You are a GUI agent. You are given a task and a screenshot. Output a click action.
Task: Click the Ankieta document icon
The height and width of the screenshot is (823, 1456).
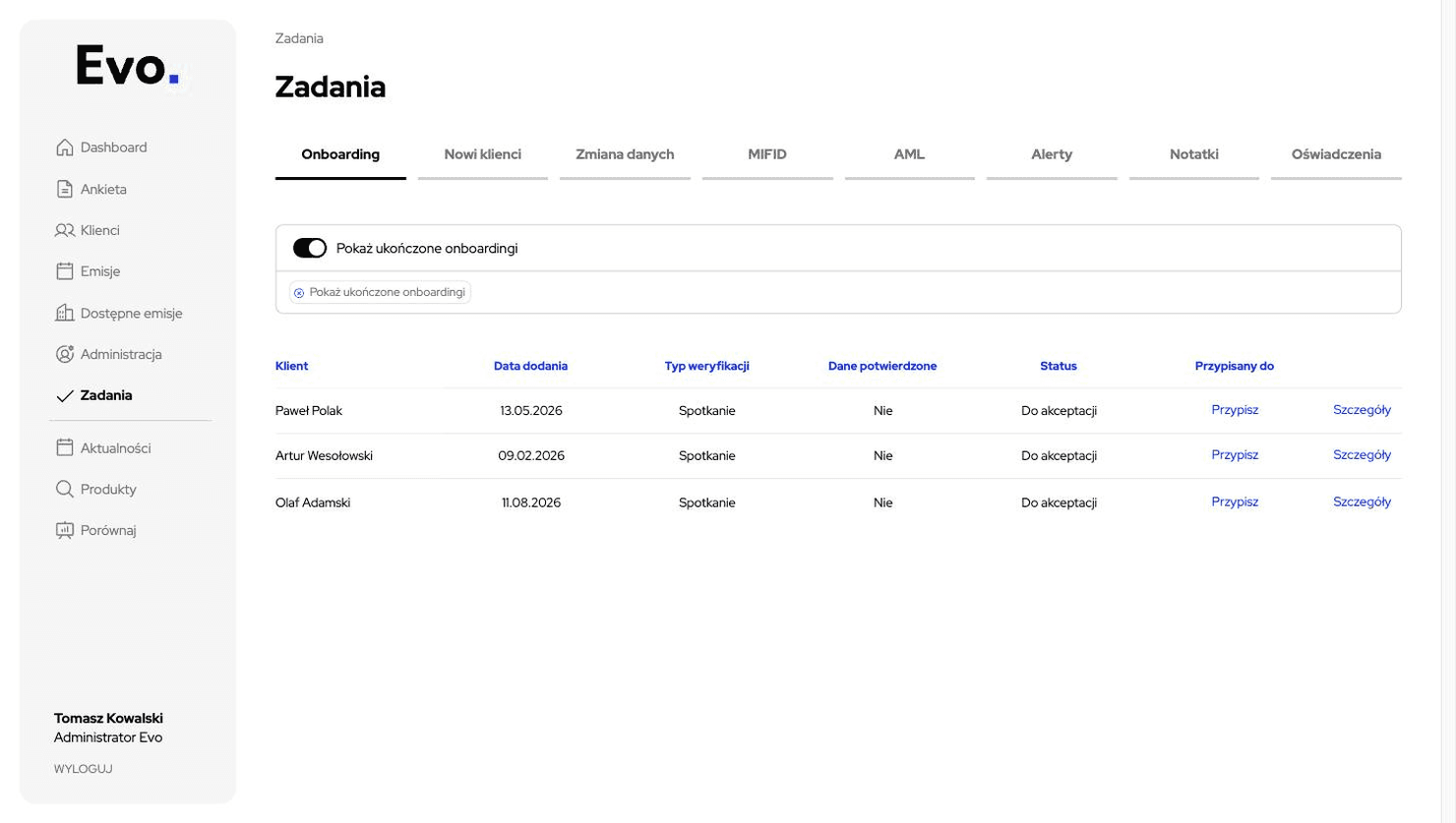[x=65, y=189]
